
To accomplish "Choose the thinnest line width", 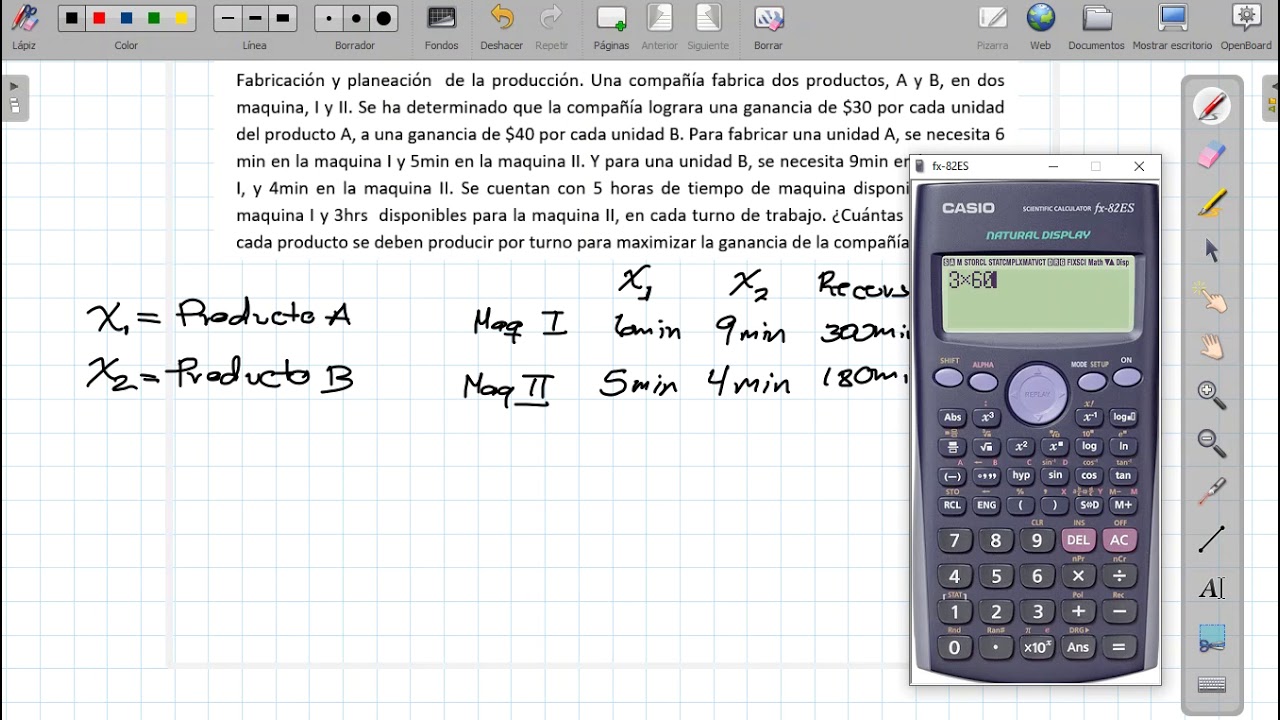I will point(228,18).
